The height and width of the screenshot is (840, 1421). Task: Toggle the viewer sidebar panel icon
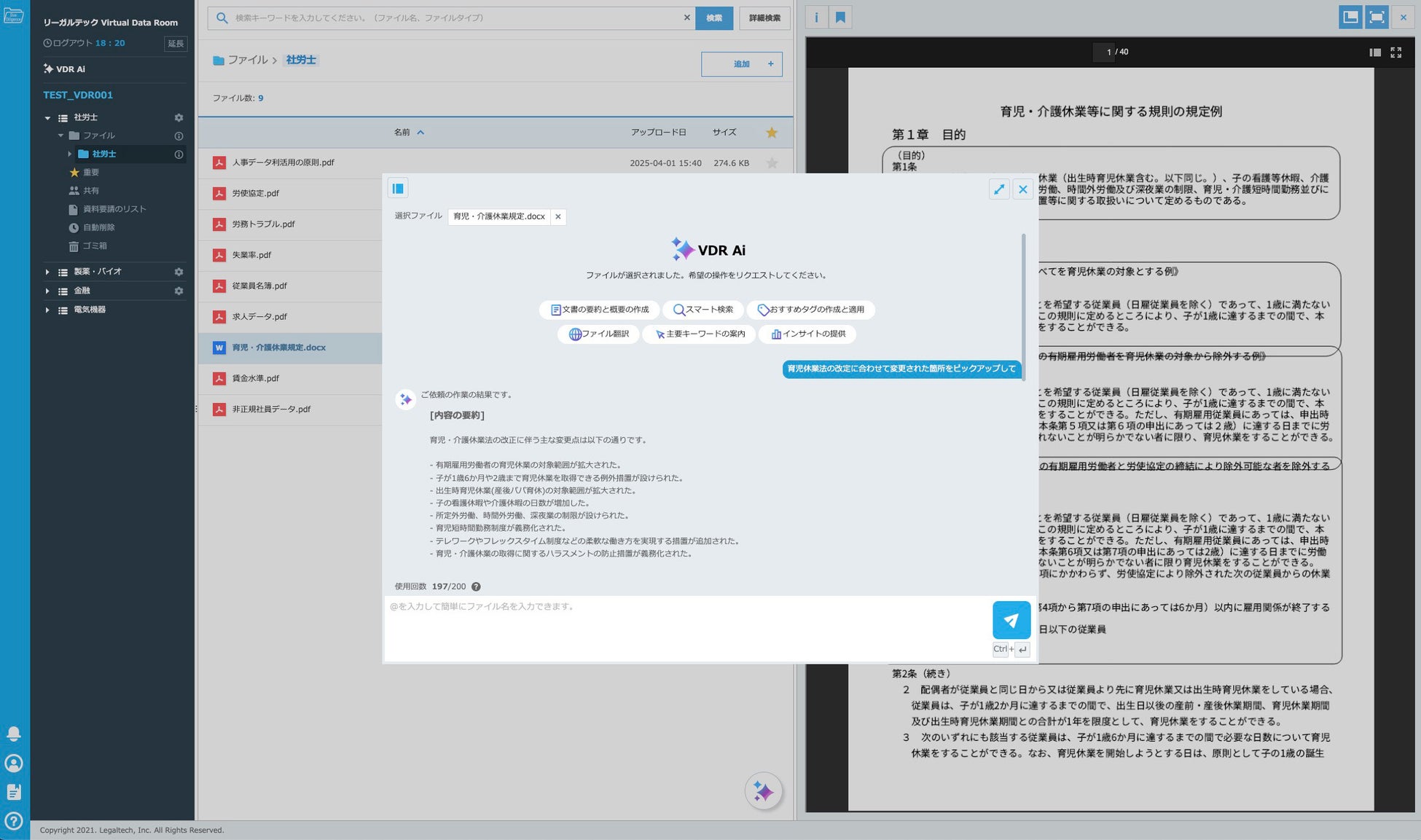tap(1374, 52)
